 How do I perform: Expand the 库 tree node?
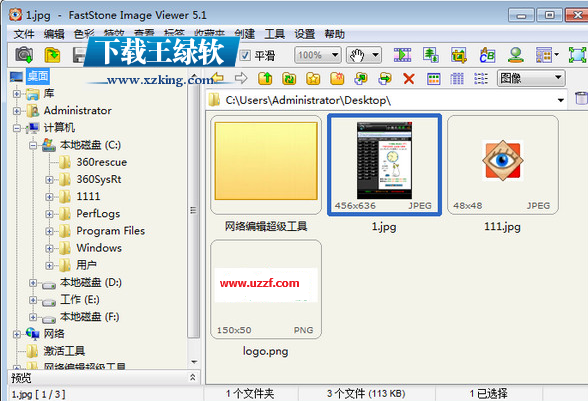click(x=16, y=93)
